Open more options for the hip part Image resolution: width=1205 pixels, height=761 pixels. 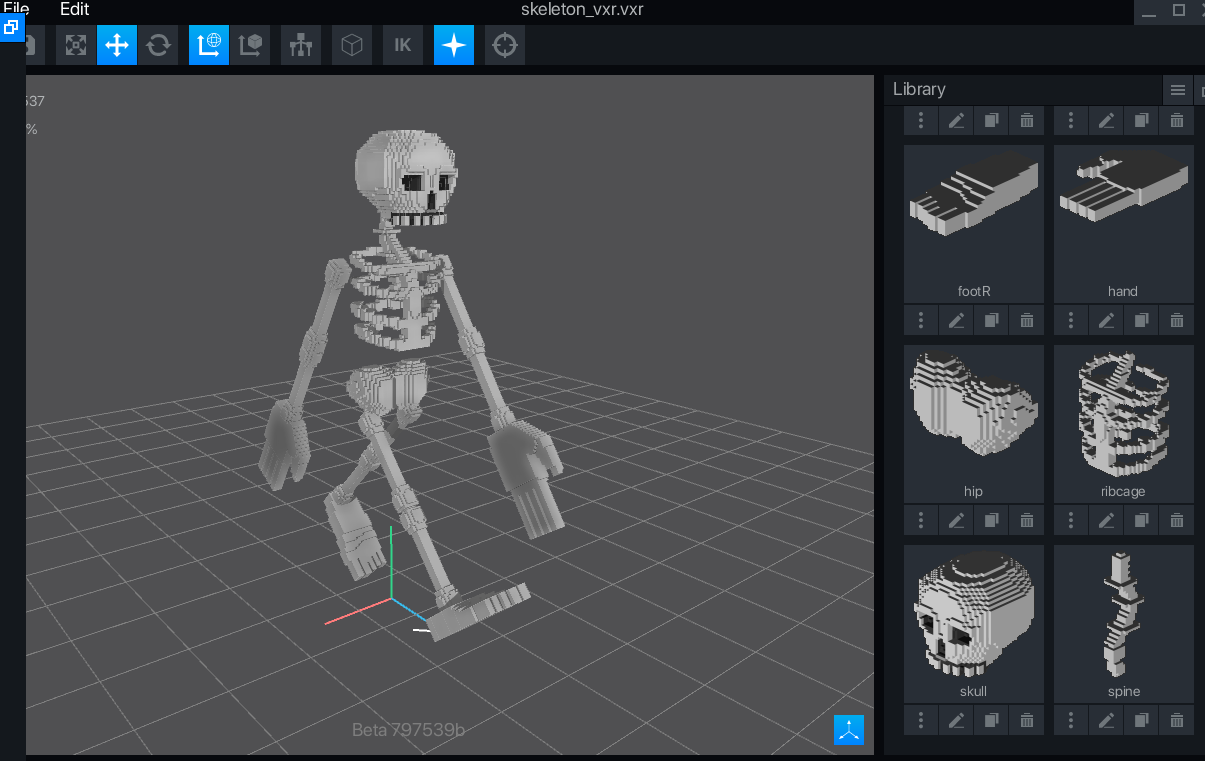coord(921,520)
